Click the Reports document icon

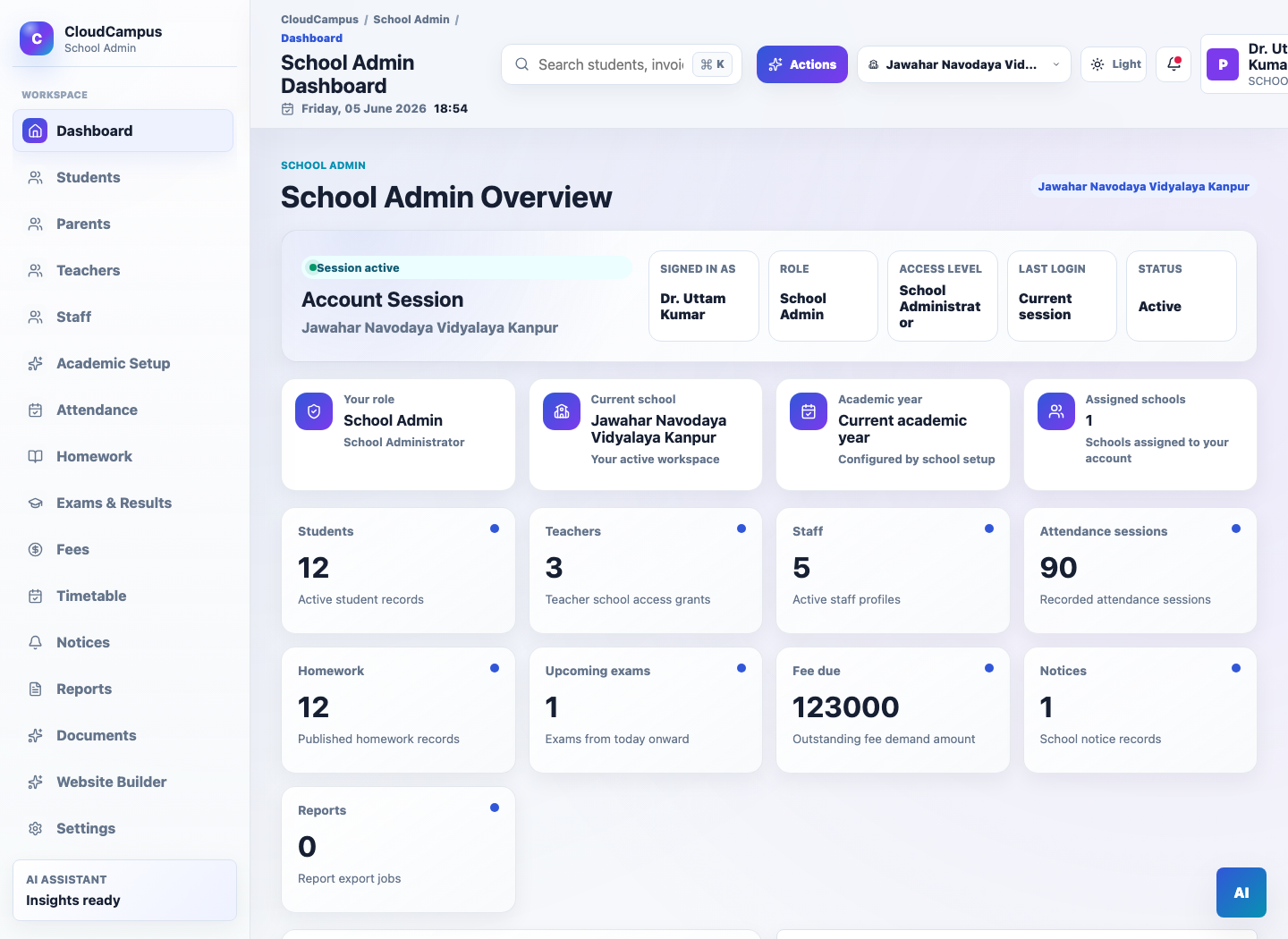click(36, 689)
